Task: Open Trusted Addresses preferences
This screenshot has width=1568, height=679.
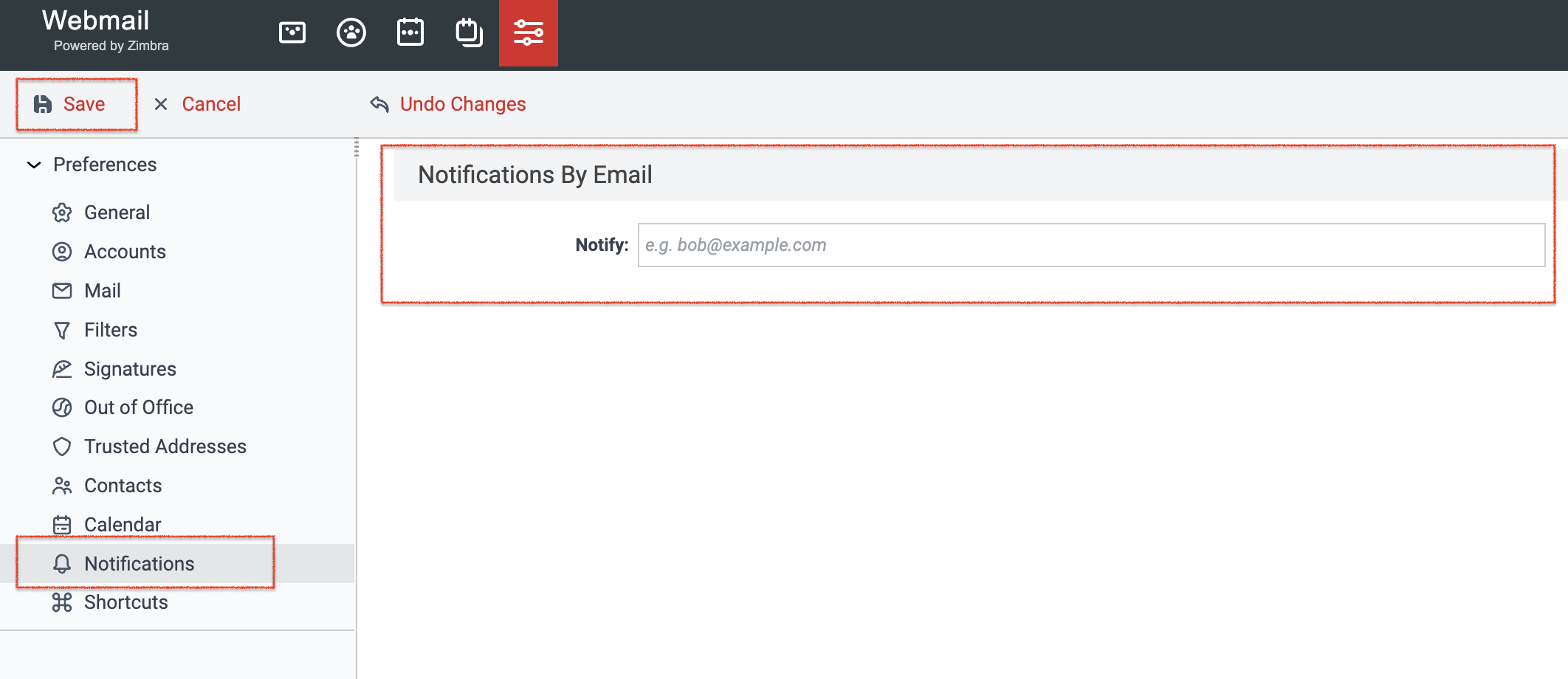Action: click(149, 447)
